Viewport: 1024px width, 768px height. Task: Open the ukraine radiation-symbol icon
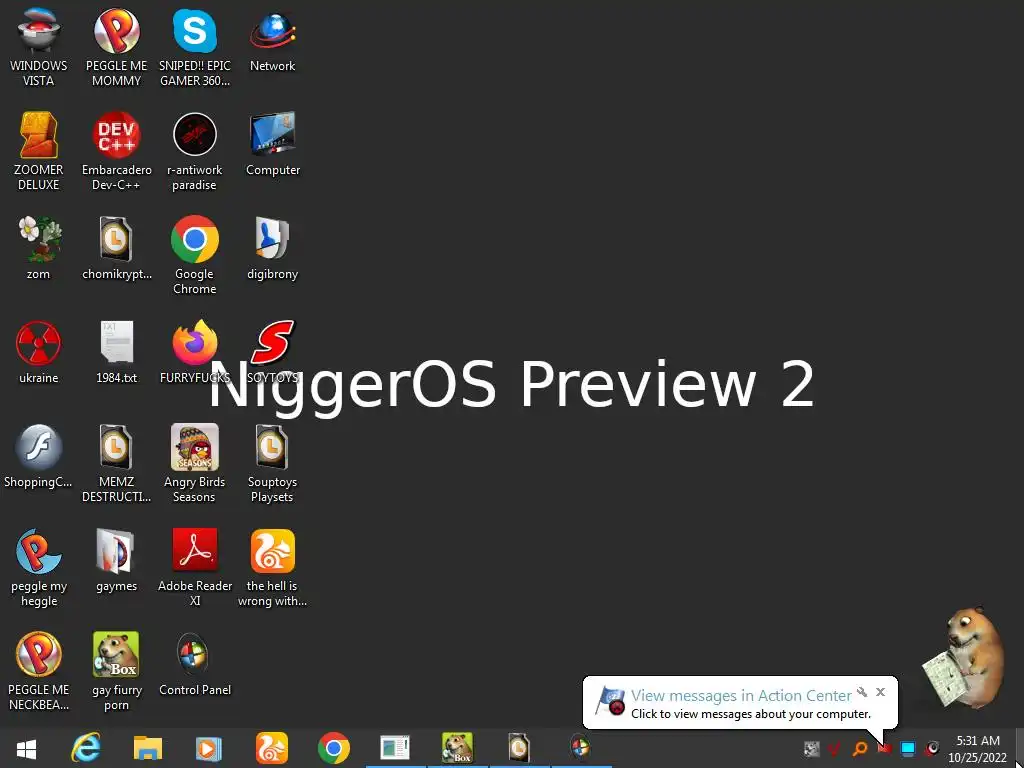click(x=39, y=351)
